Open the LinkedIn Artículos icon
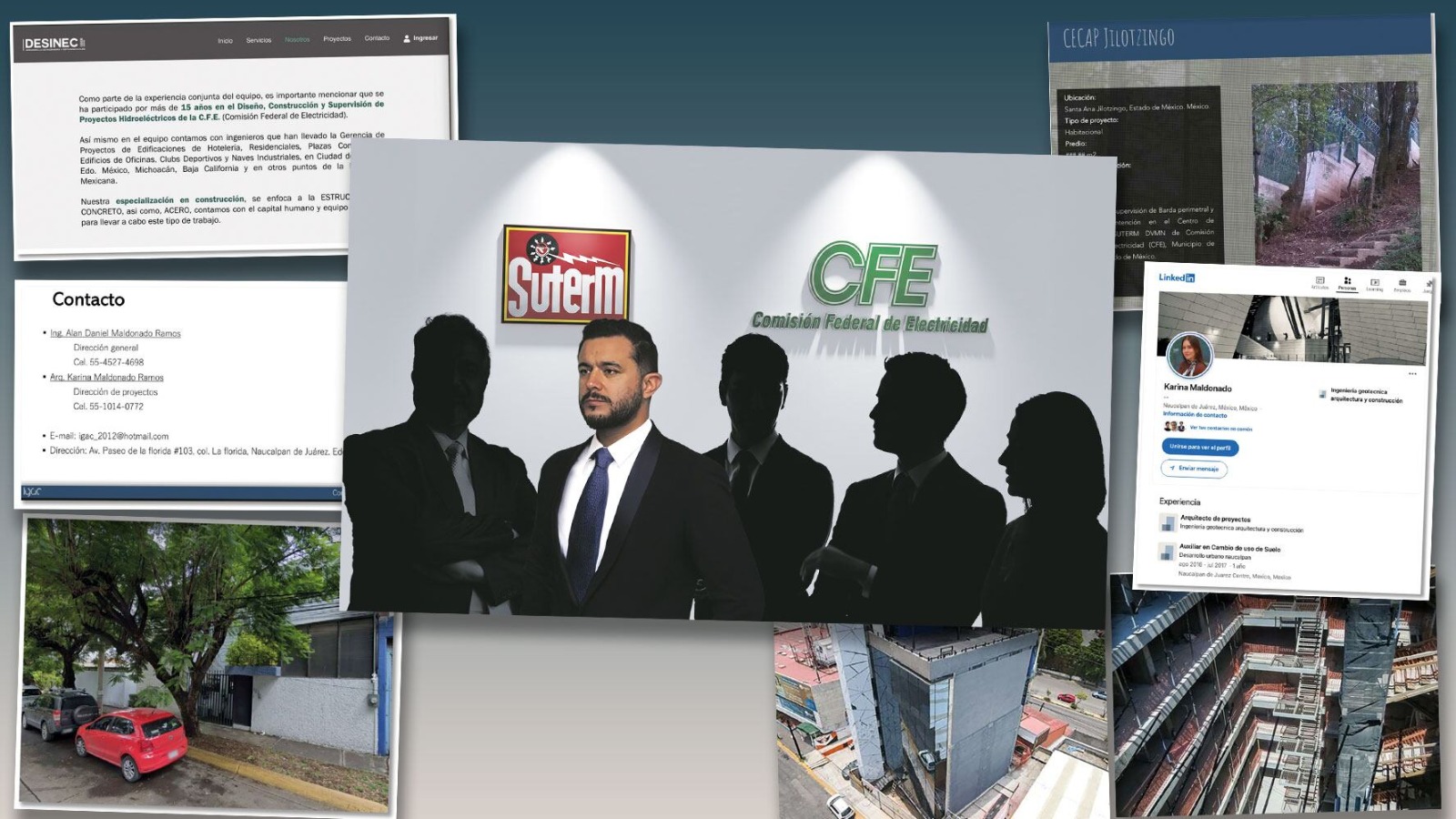This screenshot has width=1456, height=819. coord(1319,282)
